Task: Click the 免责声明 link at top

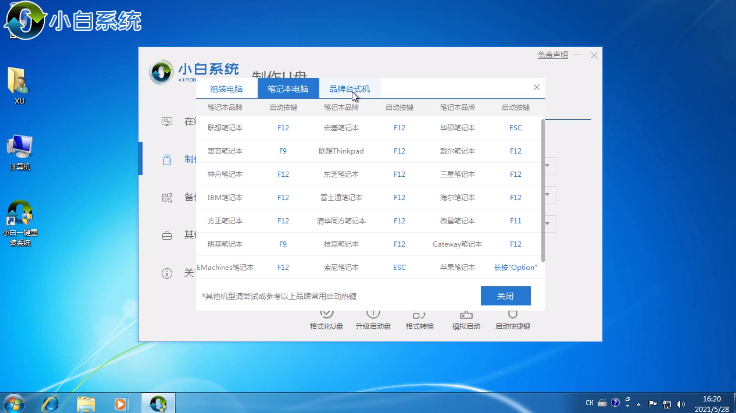Action: click(x=550, y=53)
